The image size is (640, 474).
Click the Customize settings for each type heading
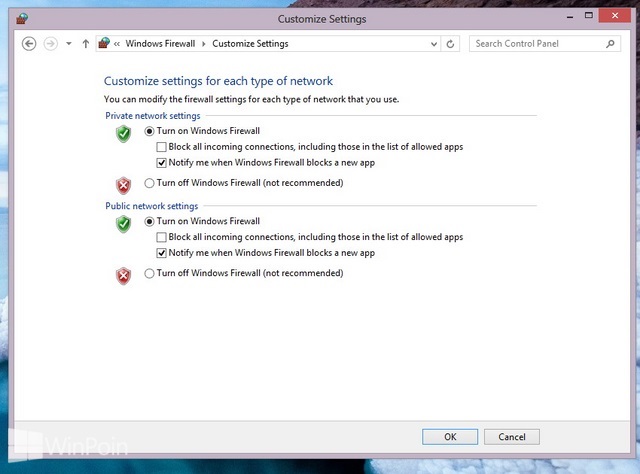pyautogui.click(x=218, y=81)
